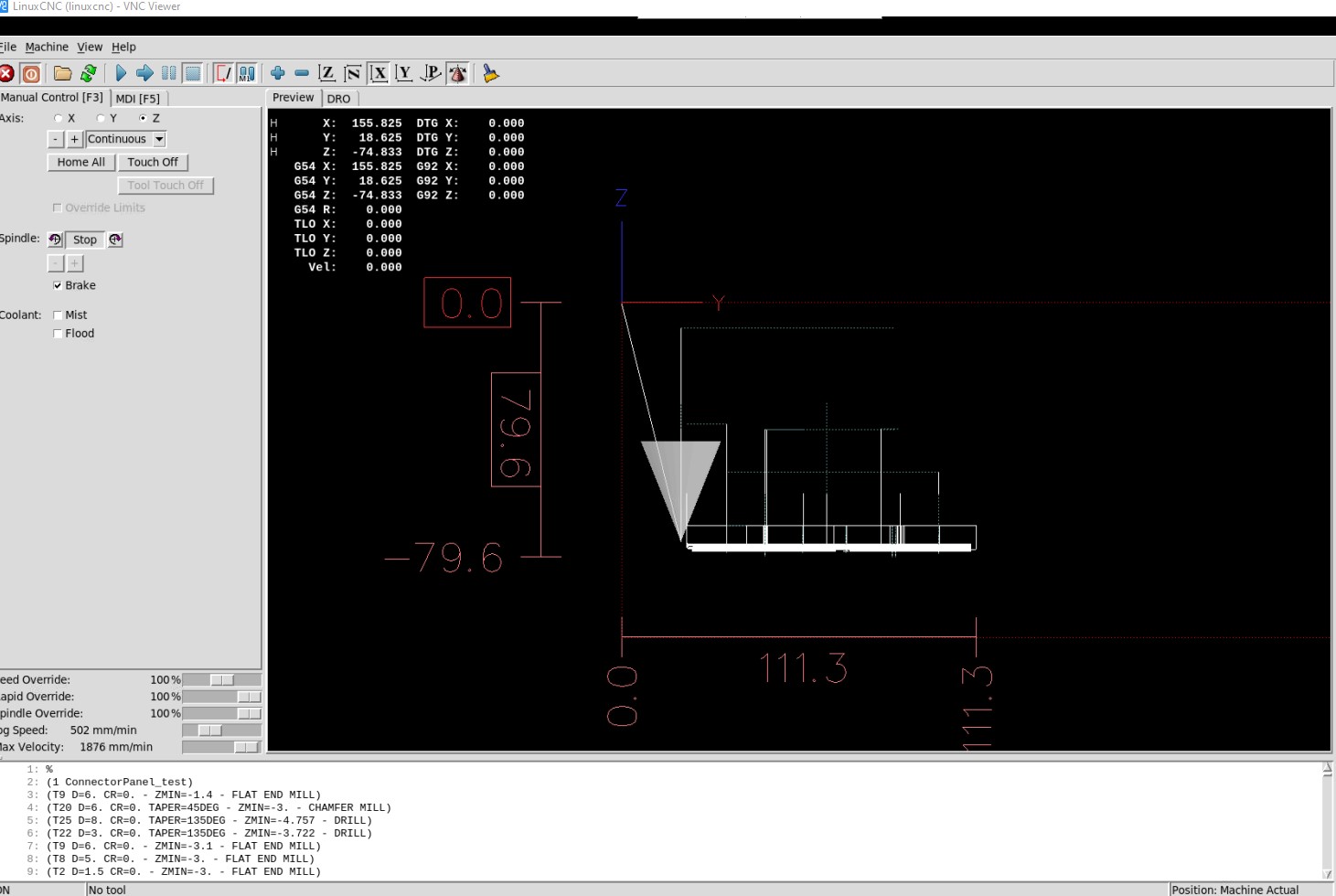Toggle the Emergency Stop button
This screenshot has height=896, width=1336.
point(6,74)
